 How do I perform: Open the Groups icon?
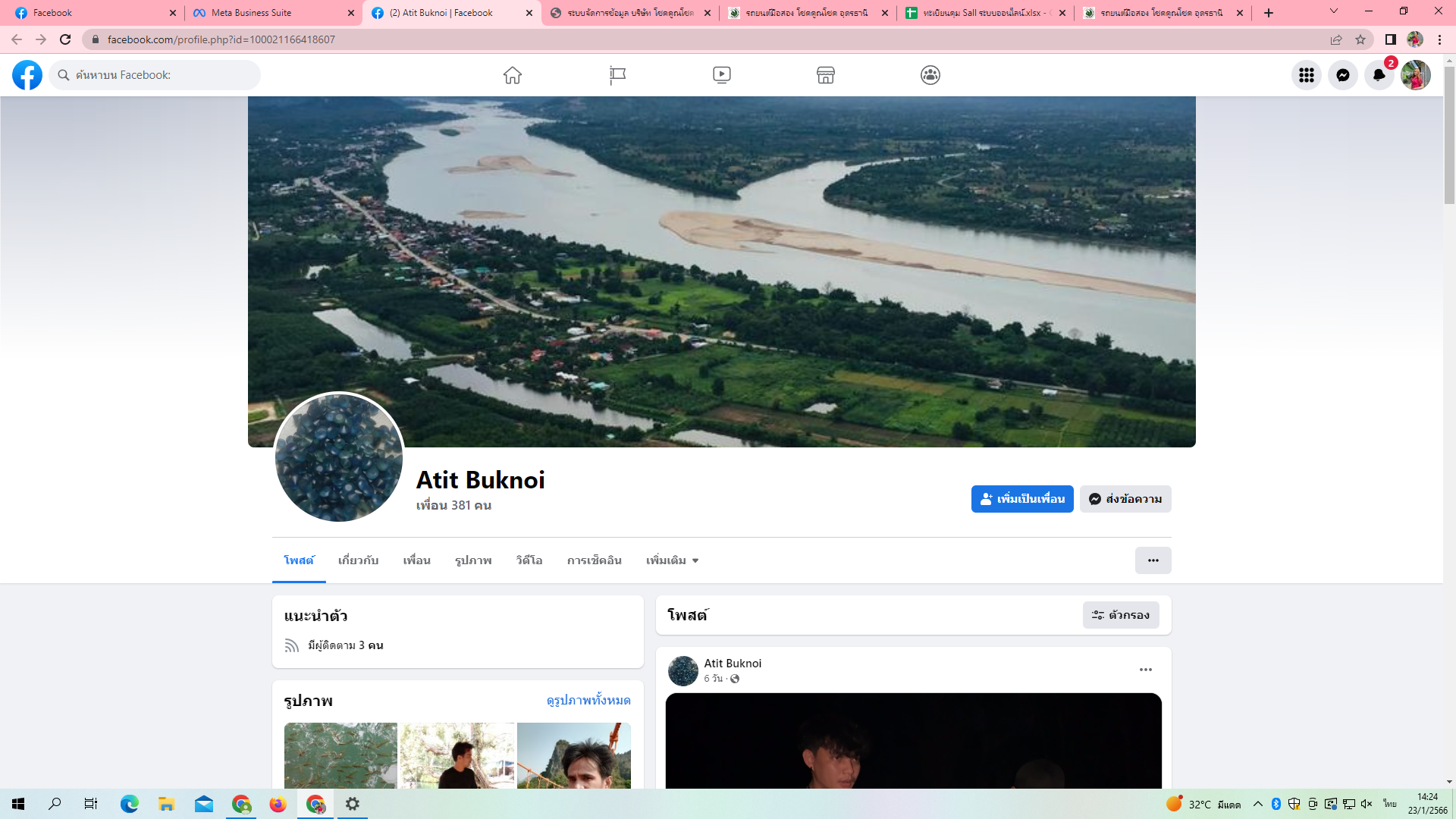(930, 75)
